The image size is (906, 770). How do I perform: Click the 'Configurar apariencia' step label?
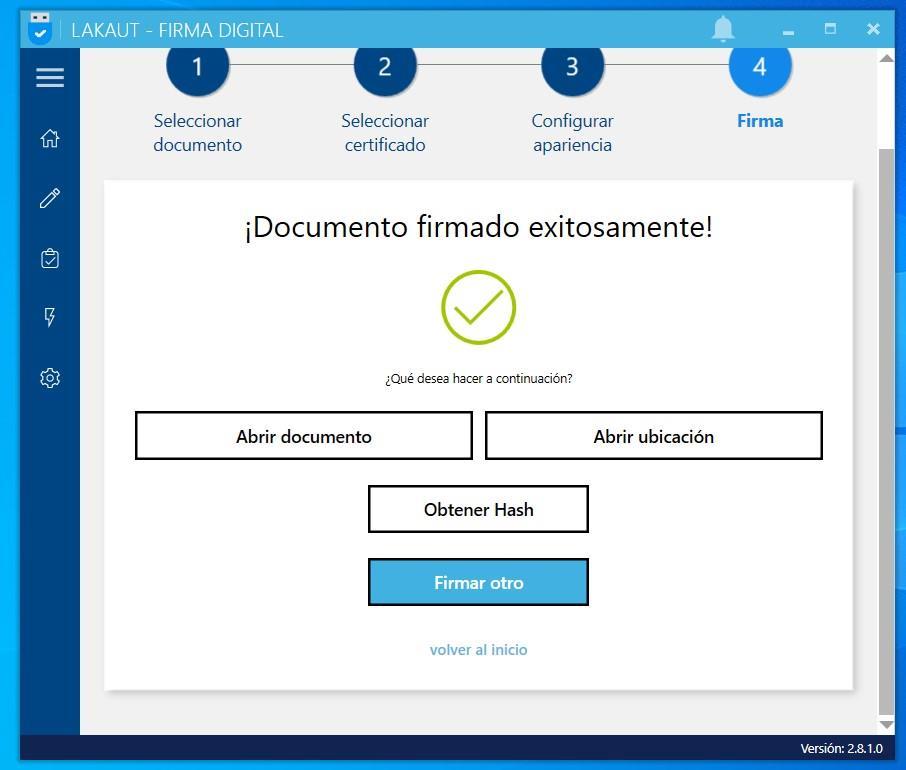[x=572, y=133]
